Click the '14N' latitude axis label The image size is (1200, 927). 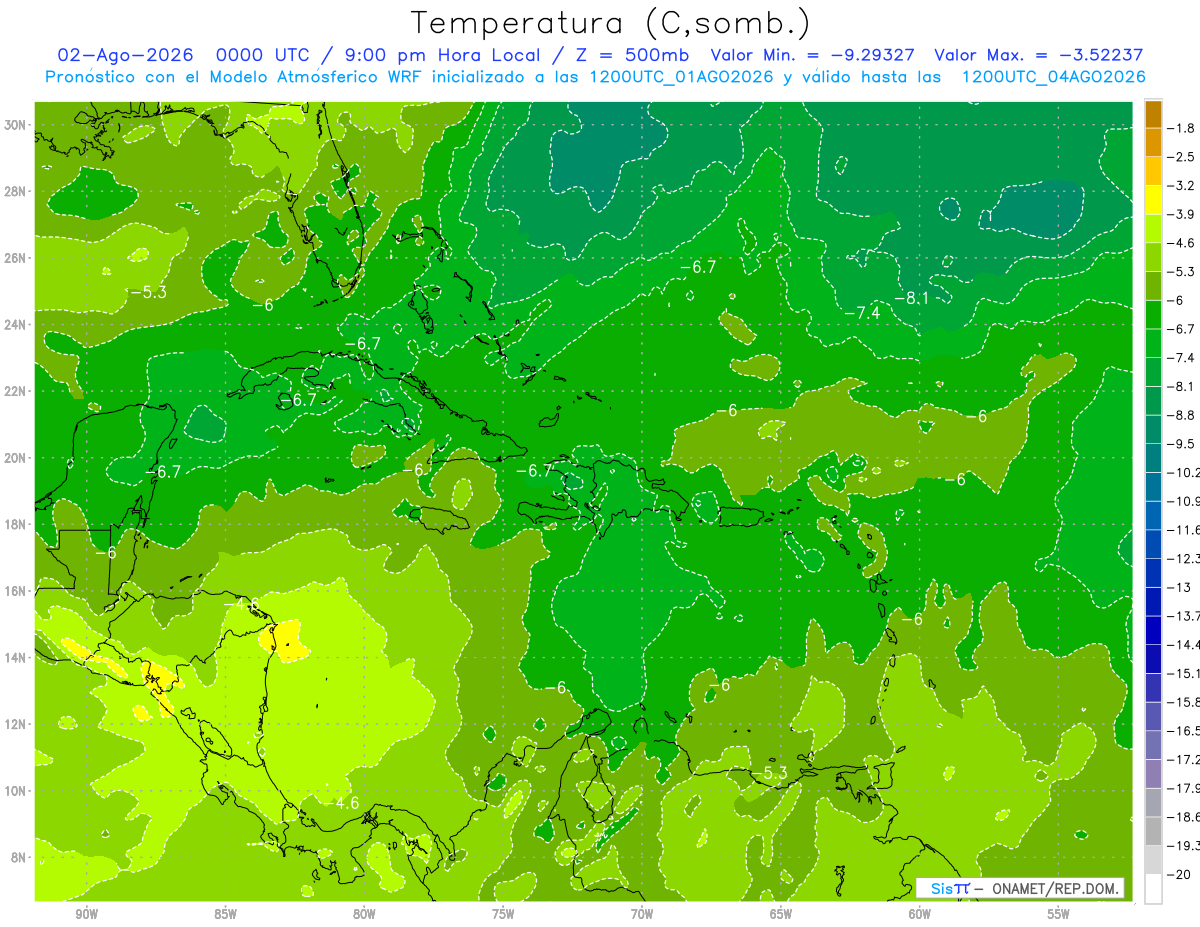click(15, 658)
